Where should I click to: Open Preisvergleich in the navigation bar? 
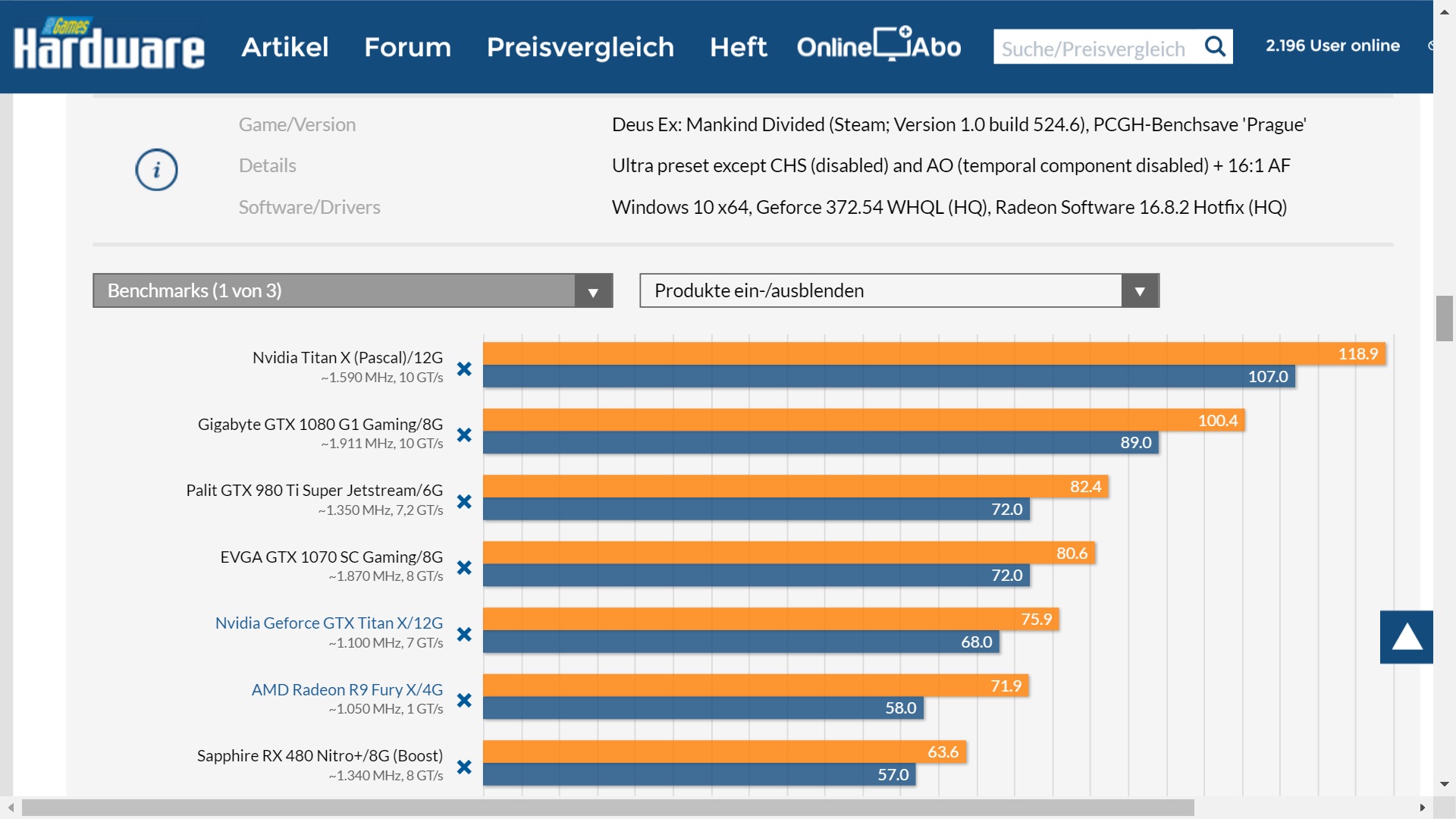pos(580,47)
